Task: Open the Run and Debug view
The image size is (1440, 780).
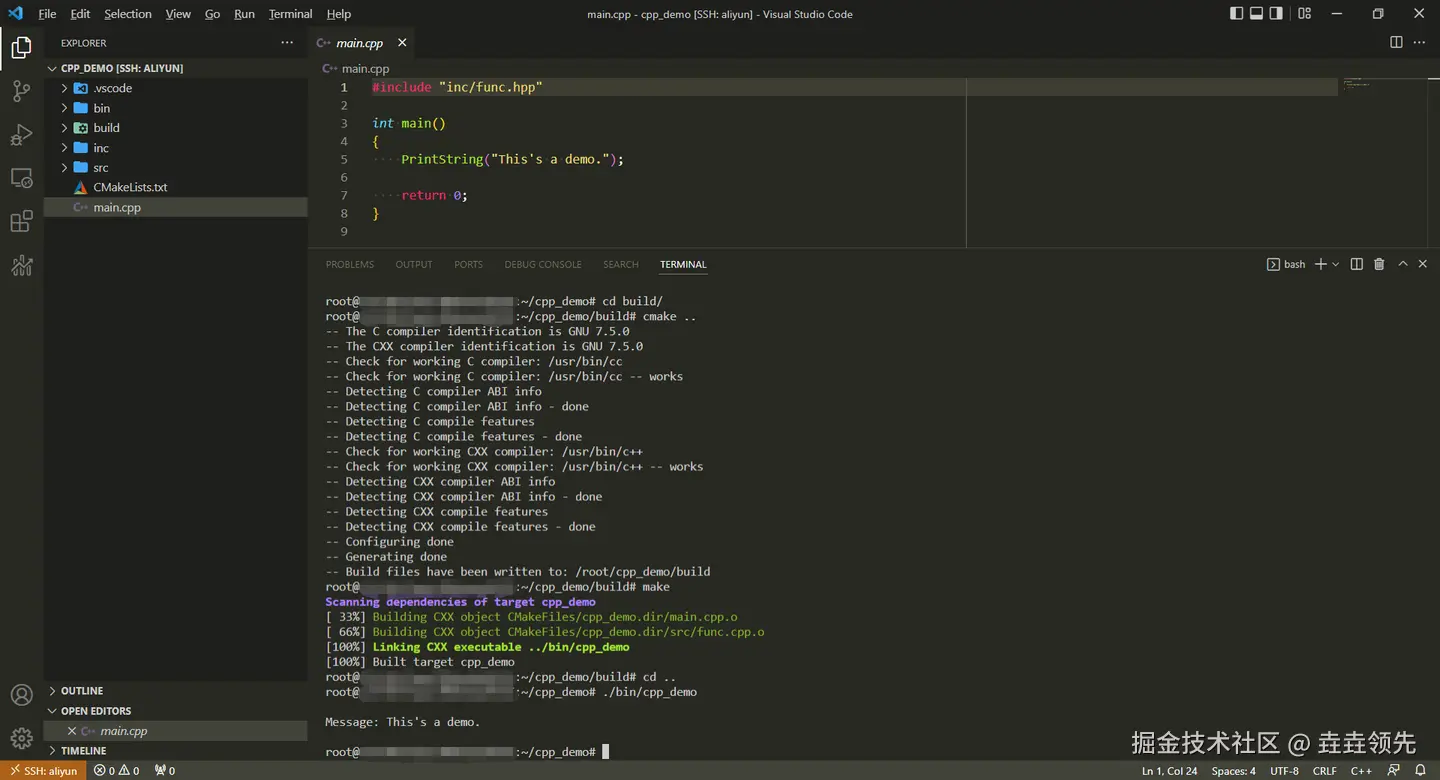Action: tap(21, 135)
